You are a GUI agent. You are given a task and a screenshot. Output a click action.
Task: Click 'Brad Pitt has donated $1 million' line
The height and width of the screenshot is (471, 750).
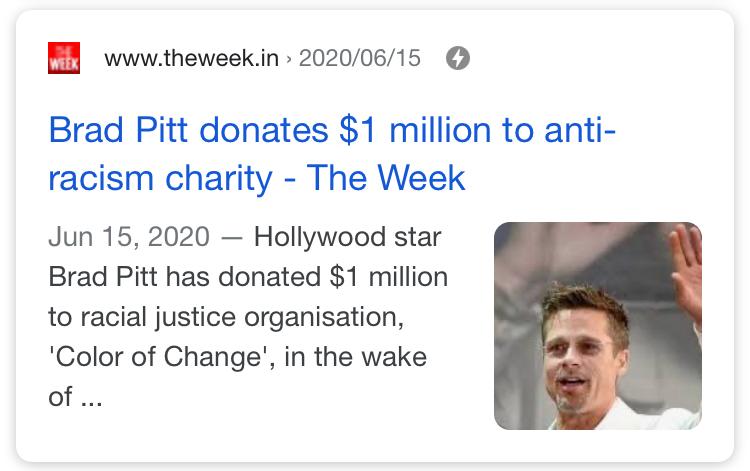click(x=248, y=277)
